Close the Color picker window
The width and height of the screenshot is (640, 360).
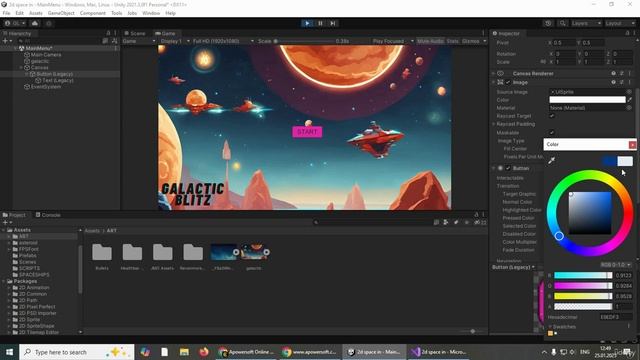(632, 144)
